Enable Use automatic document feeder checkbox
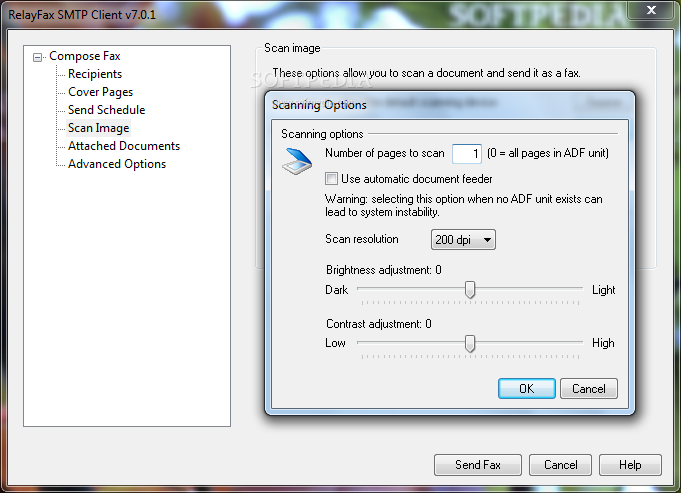 [x=331, y=179]
